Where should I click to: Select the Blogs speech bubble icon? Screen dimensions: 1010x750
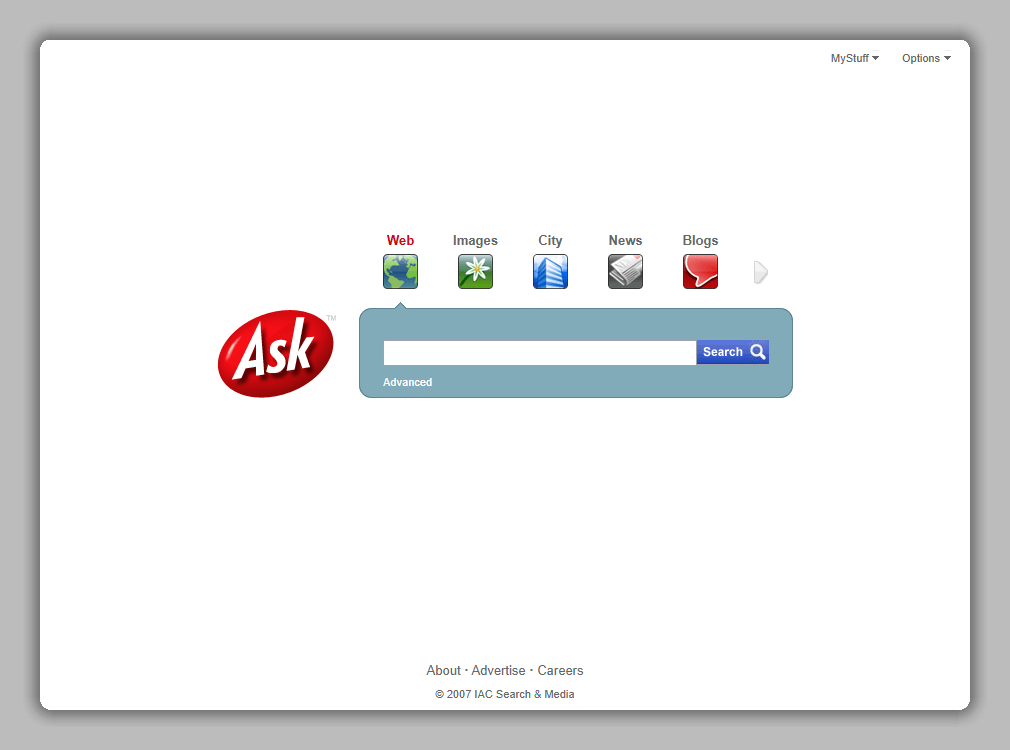700,271
